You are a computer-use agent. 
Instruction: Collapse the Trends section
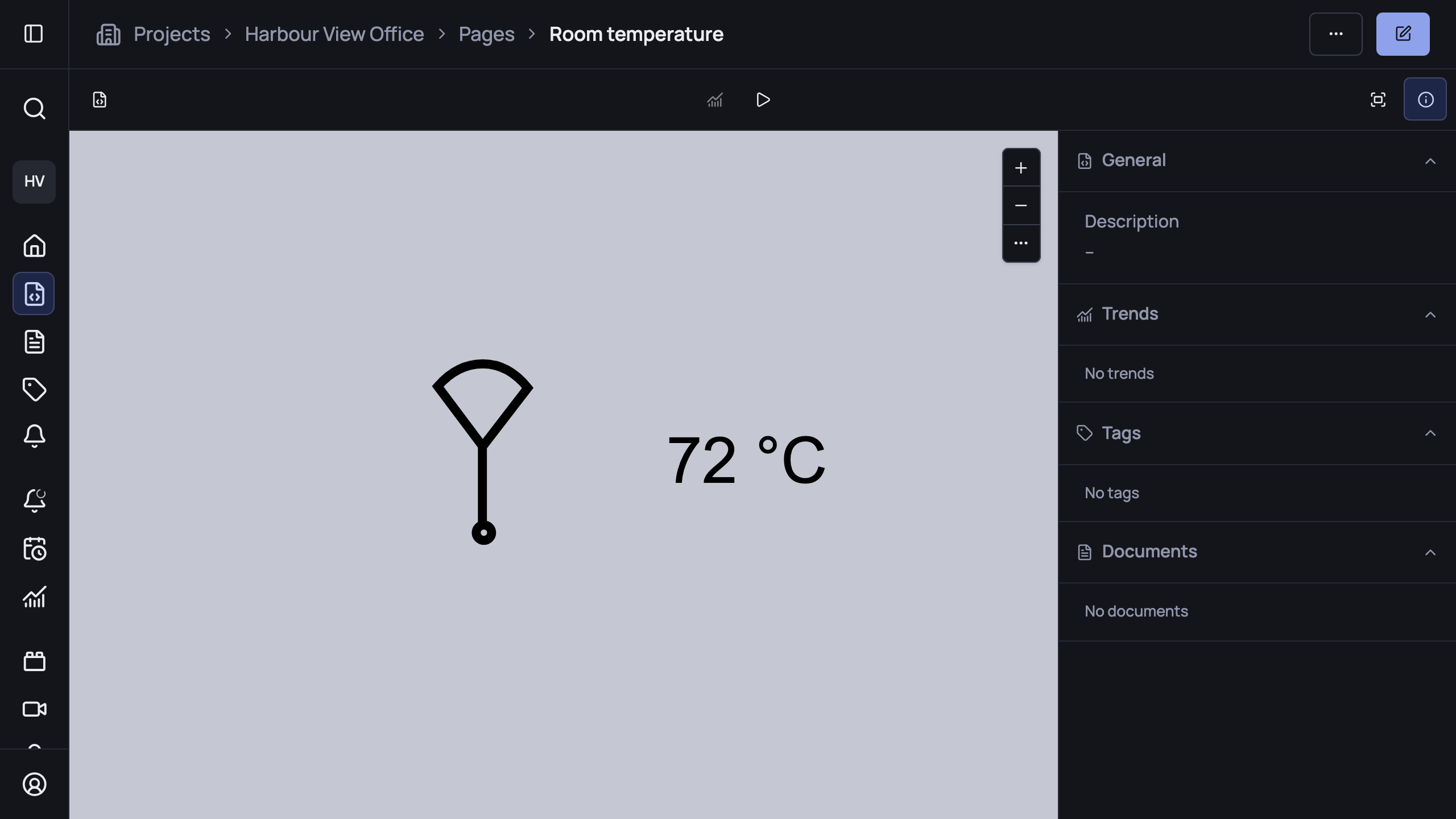pyautogui.click(x=1430, y=315)
